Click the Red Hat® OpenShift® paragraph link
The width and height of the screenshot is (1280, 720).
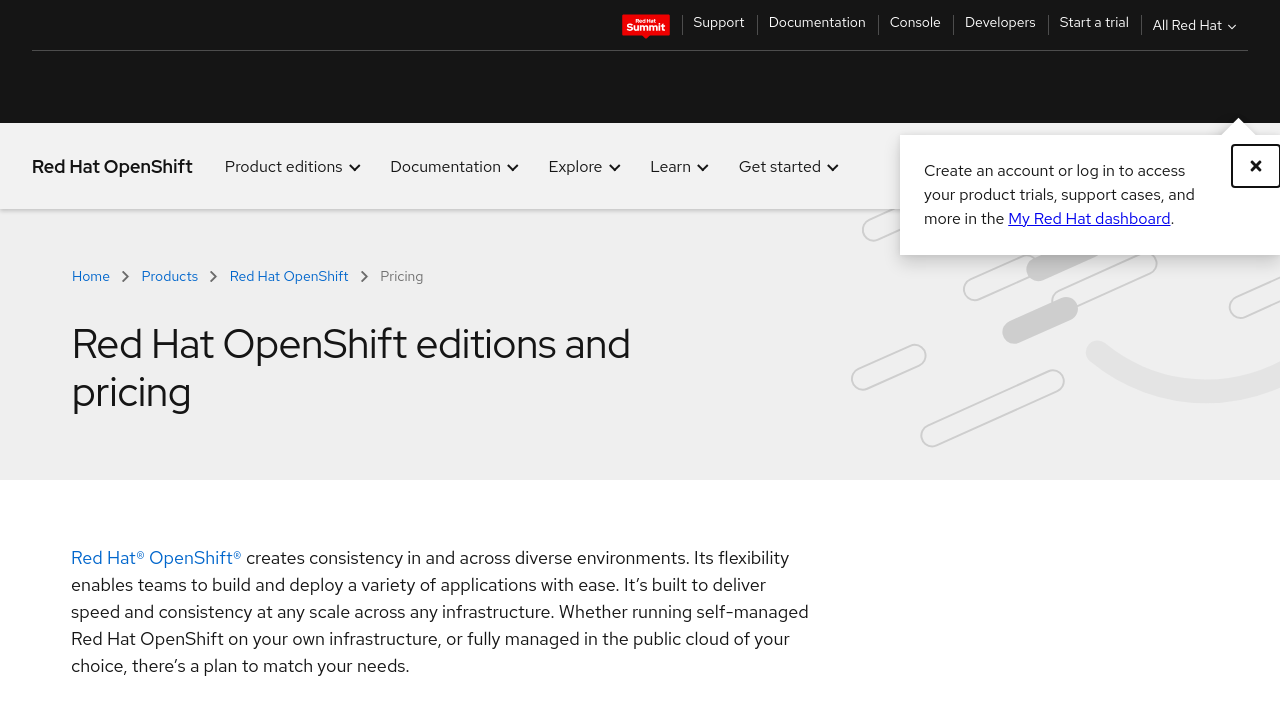(x=156, y=558)
